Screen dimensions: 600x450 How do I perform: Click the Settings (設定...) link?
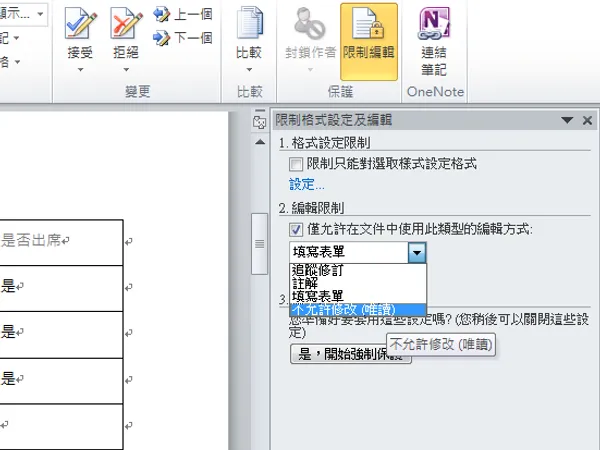307,185
